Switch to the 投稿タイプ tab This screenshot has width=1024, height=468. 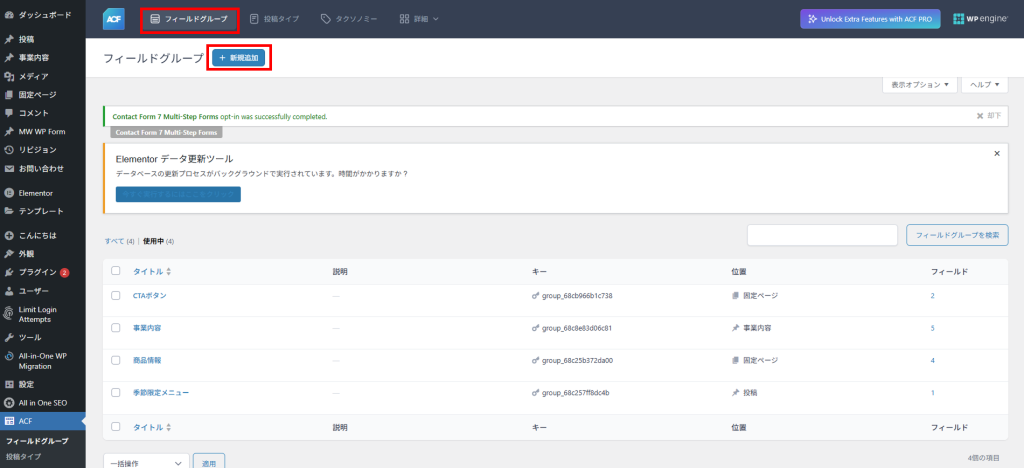(x=275, y=19)
